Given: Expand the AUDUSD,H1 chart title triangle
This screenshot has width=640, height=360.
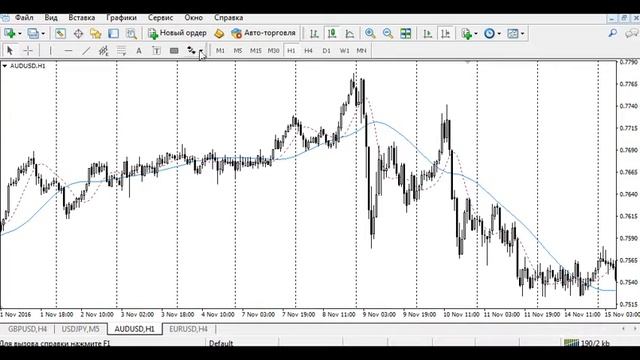Looking at the screenshot, I should (4, 66).
